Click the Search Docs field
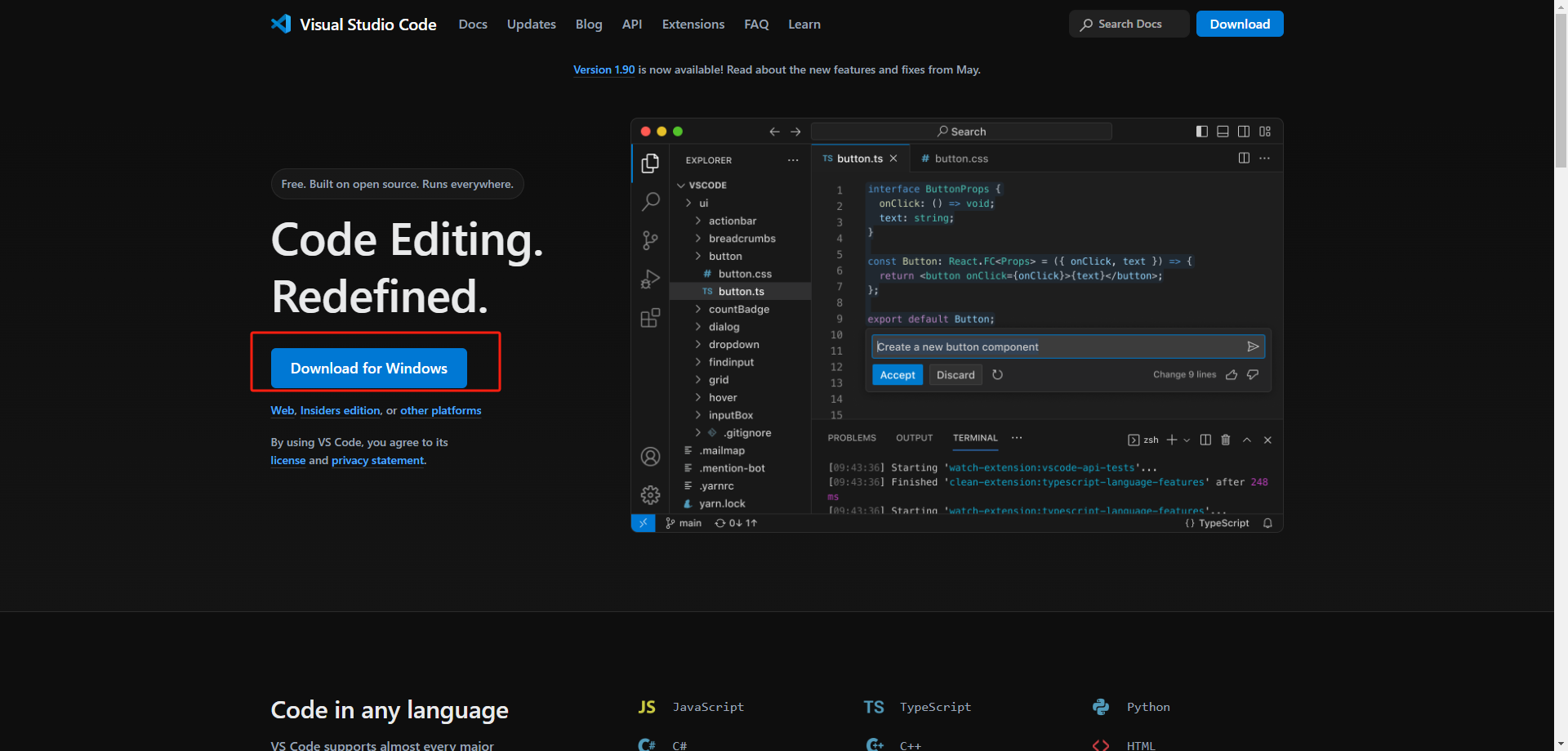The height and width of the screenshot is (751, 1568). tap(1129, 24)
